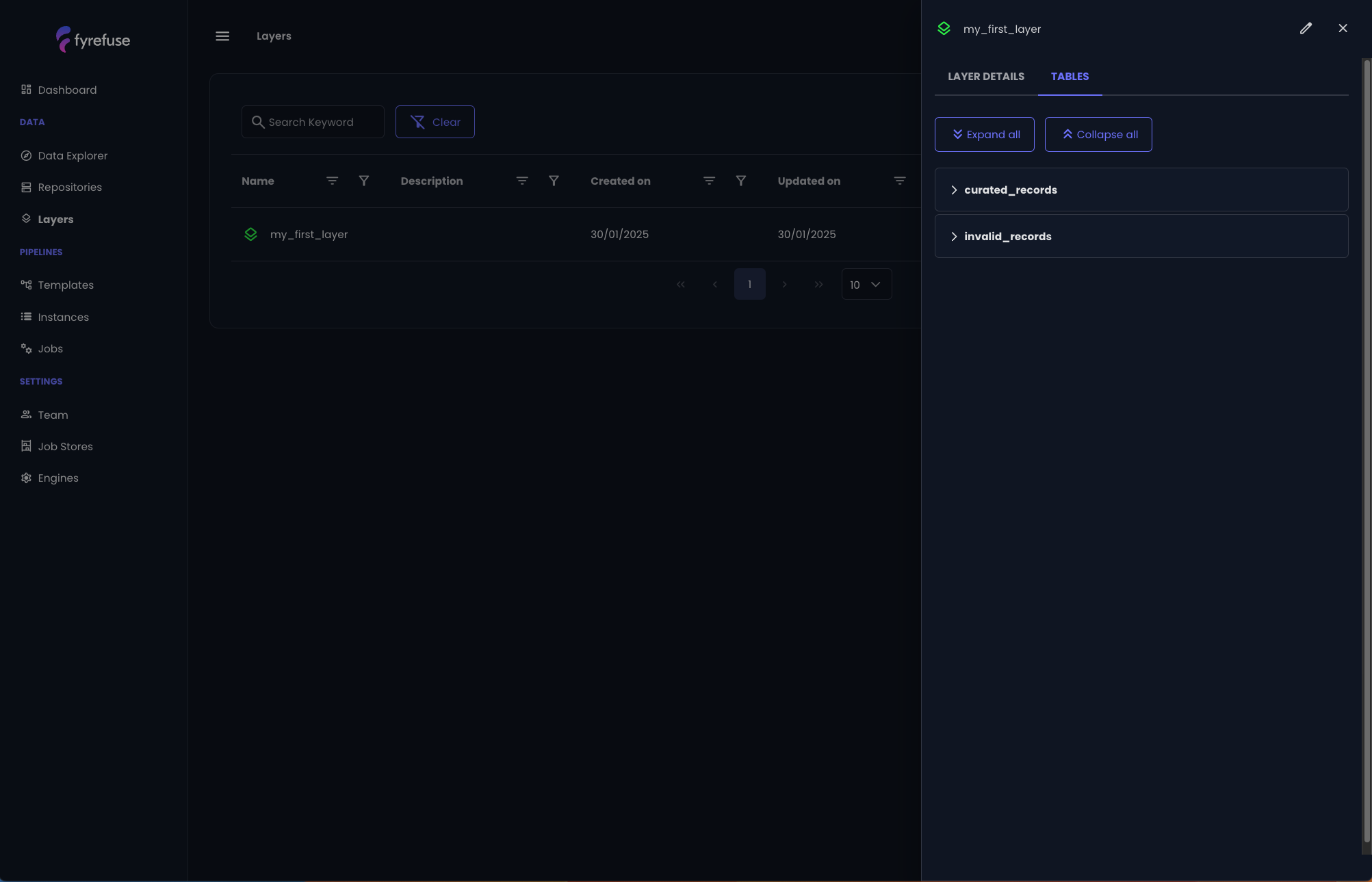
Task: Click the Jobs gear icon
Action: [x=26, y=348]
